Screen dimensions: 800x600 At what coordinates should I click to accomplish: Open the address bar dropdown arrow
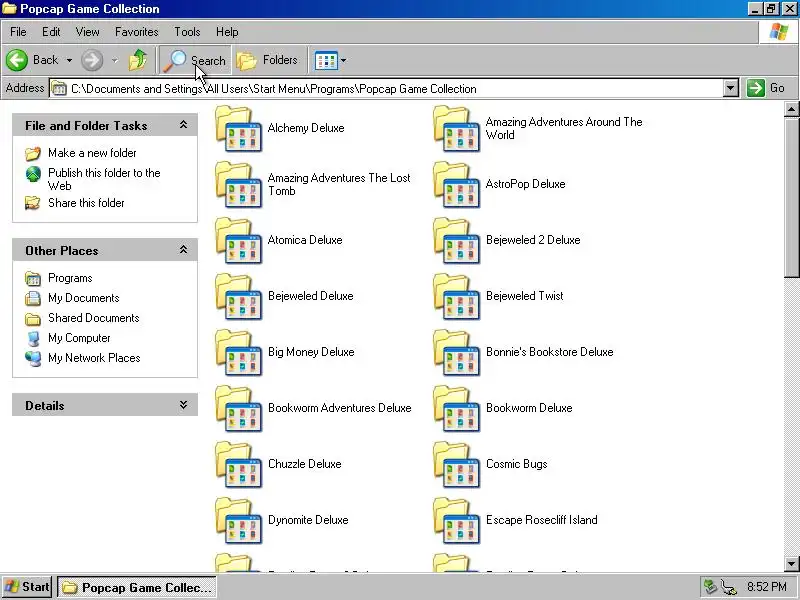tap(731, 88)
